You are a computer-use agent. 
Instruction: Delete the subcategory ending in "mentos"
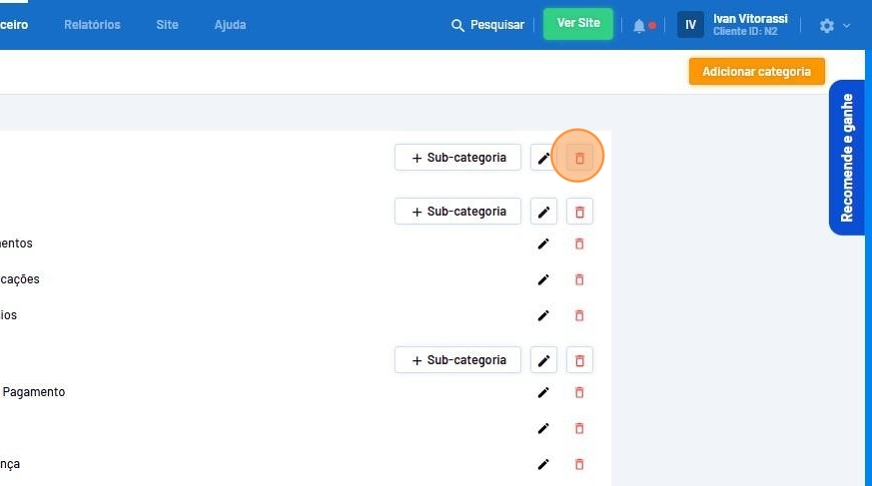579,244
